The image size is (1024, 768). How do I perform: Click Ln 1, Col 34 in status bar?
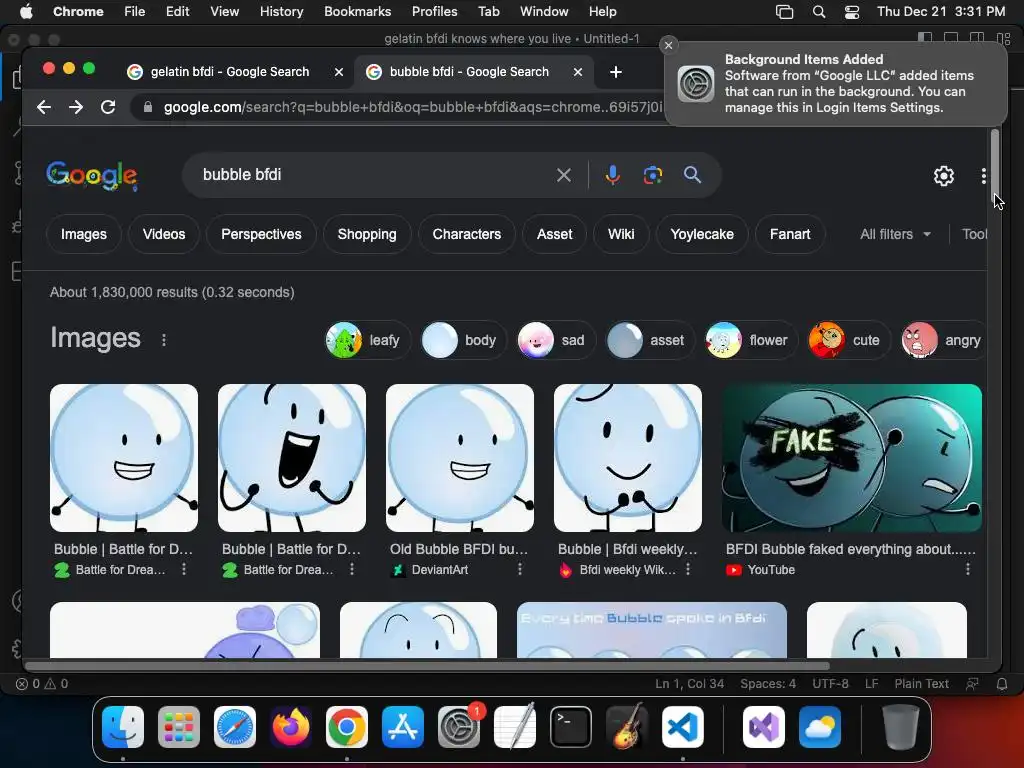pyautogui.click(x=690, y=684)
